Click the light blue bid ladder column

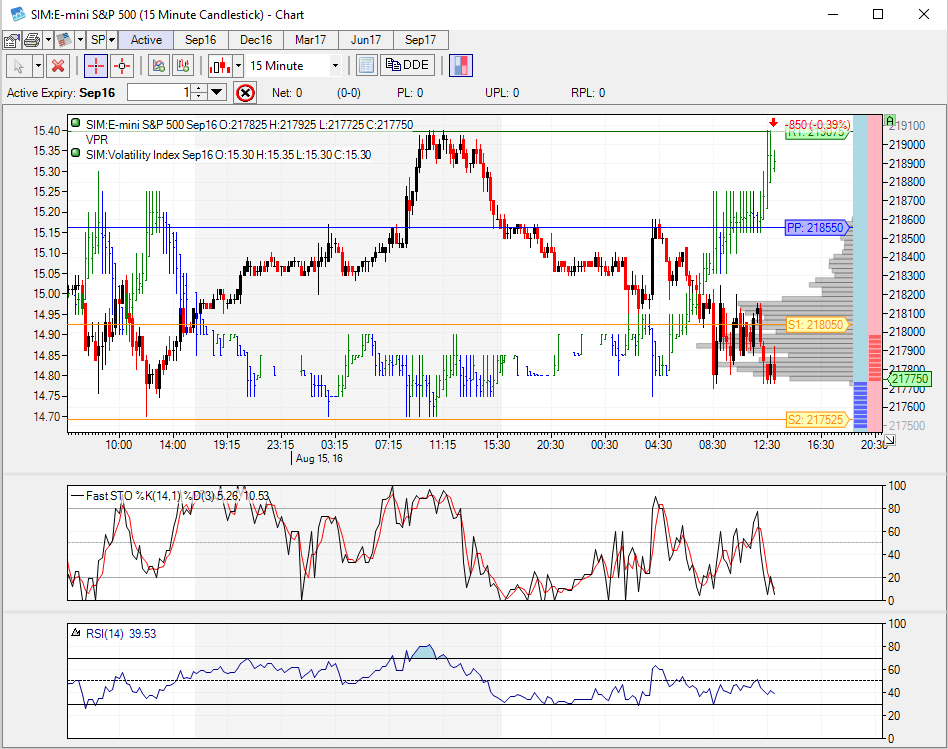pos(859,250)
